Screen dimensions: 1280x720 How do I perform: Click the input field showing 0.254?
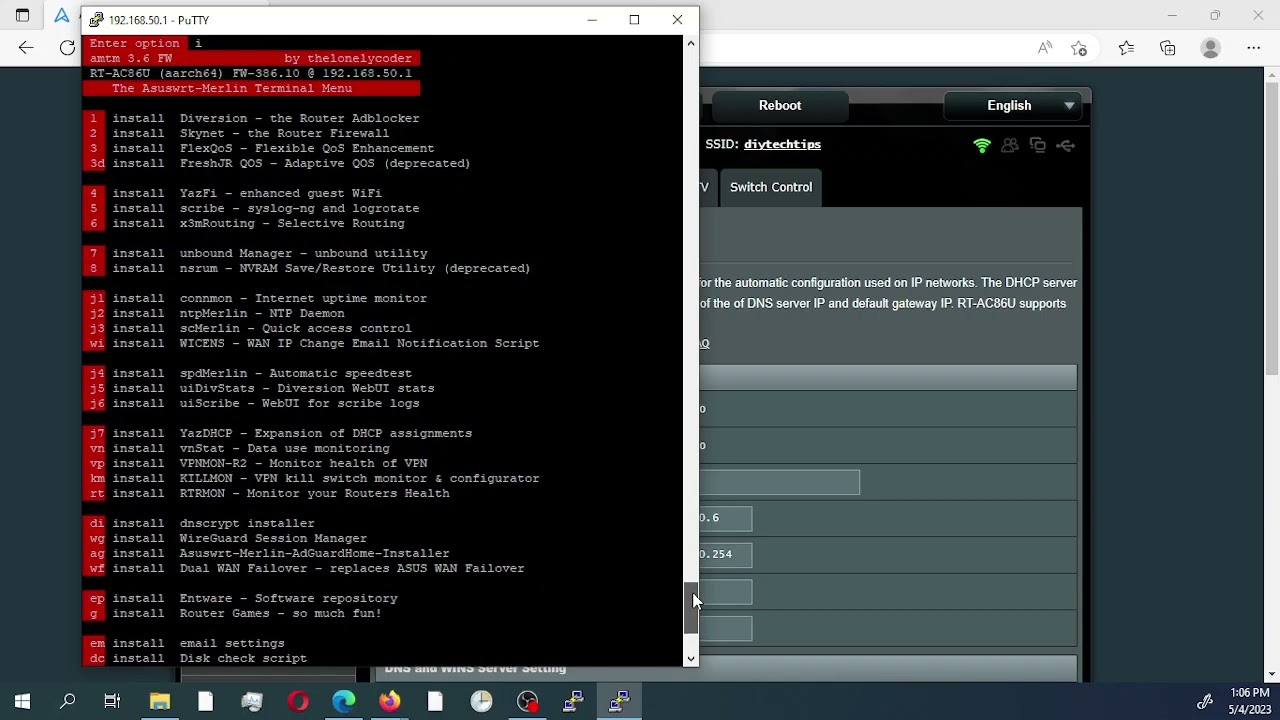pyautogui.click(x=725, y=554)
